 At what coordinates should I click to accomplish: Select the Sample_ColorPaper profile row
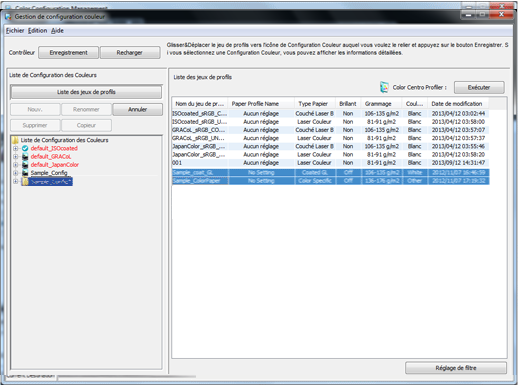pyautogui.click(x=330, y=181)
